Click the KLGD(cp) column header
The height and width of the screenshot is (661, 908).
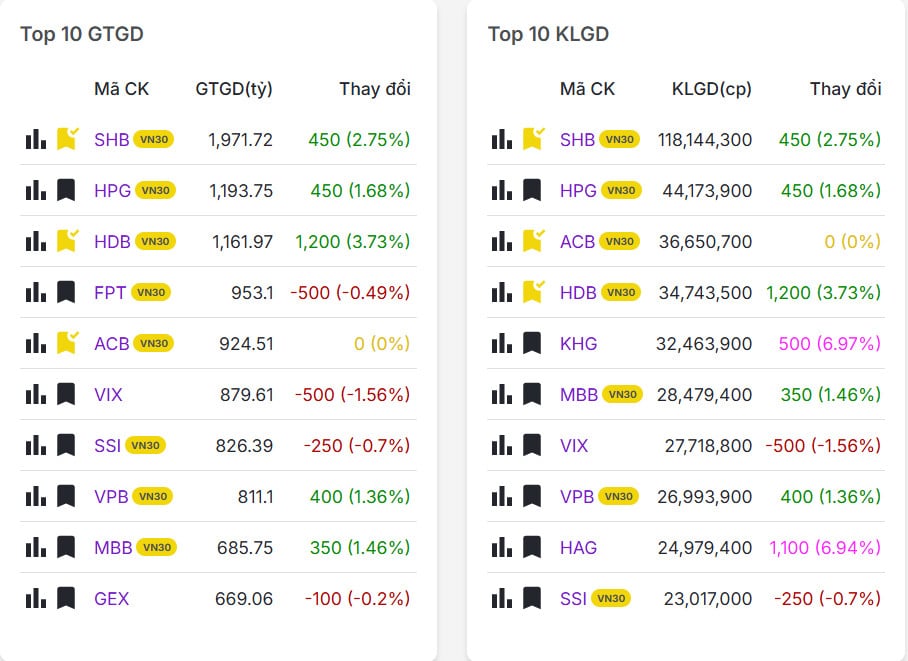click(x=711, y=89)
